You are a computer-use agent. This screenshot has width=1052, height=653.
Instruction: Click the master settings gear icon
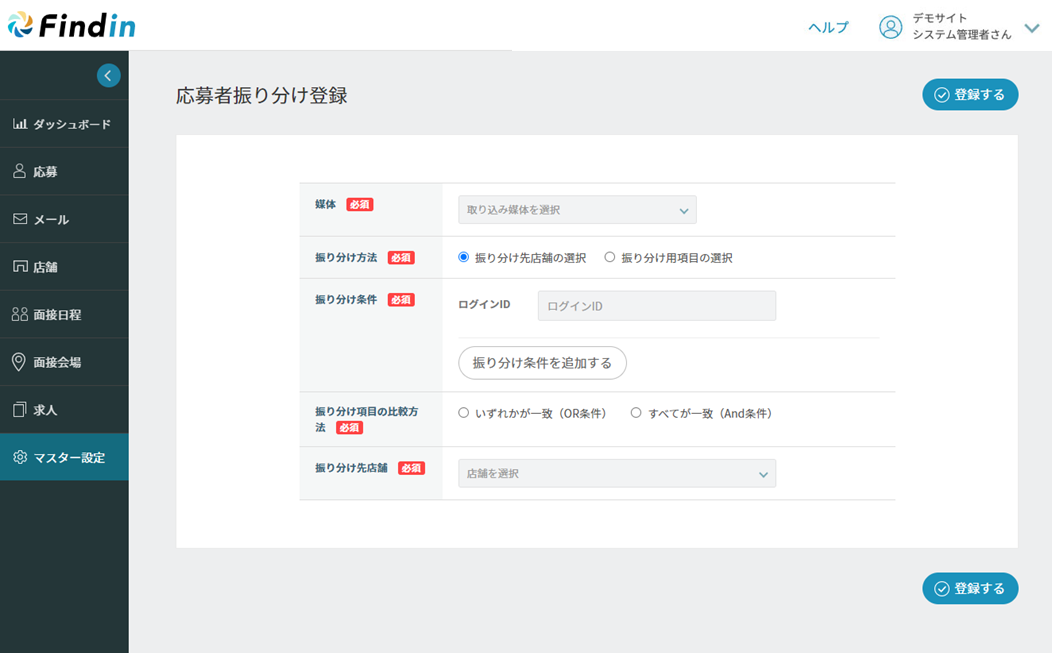click(x=20, y=457)
